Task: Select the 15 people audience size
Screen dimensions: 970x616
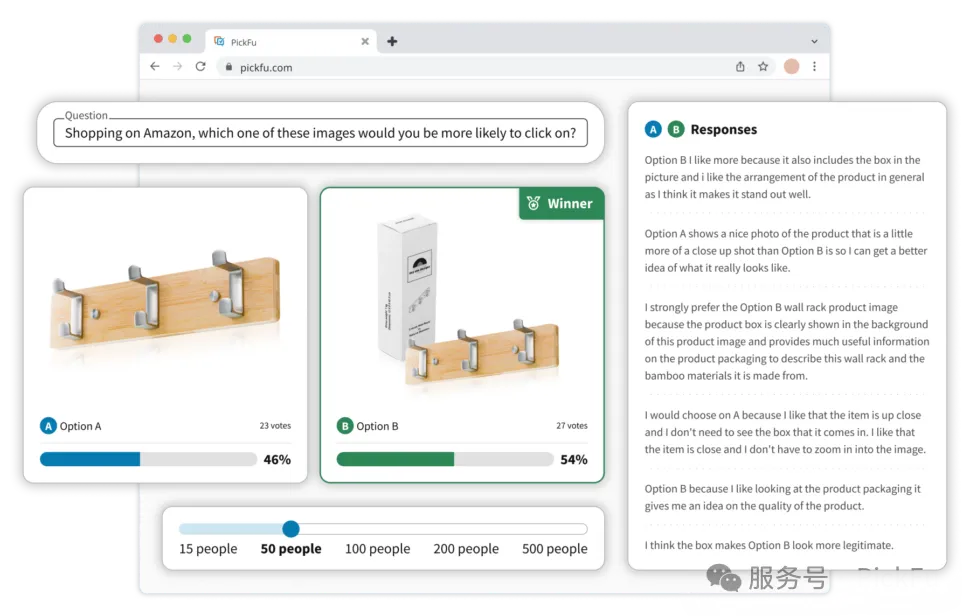Action: (x=208, y=549)
